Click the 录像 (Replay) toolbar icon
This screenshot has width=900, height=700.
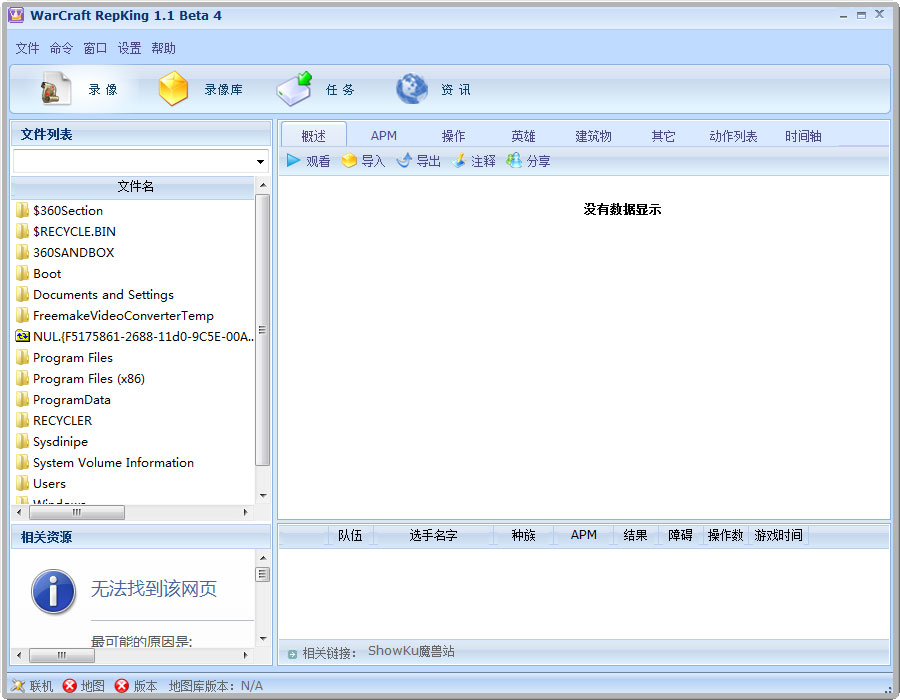coord(55,90)
